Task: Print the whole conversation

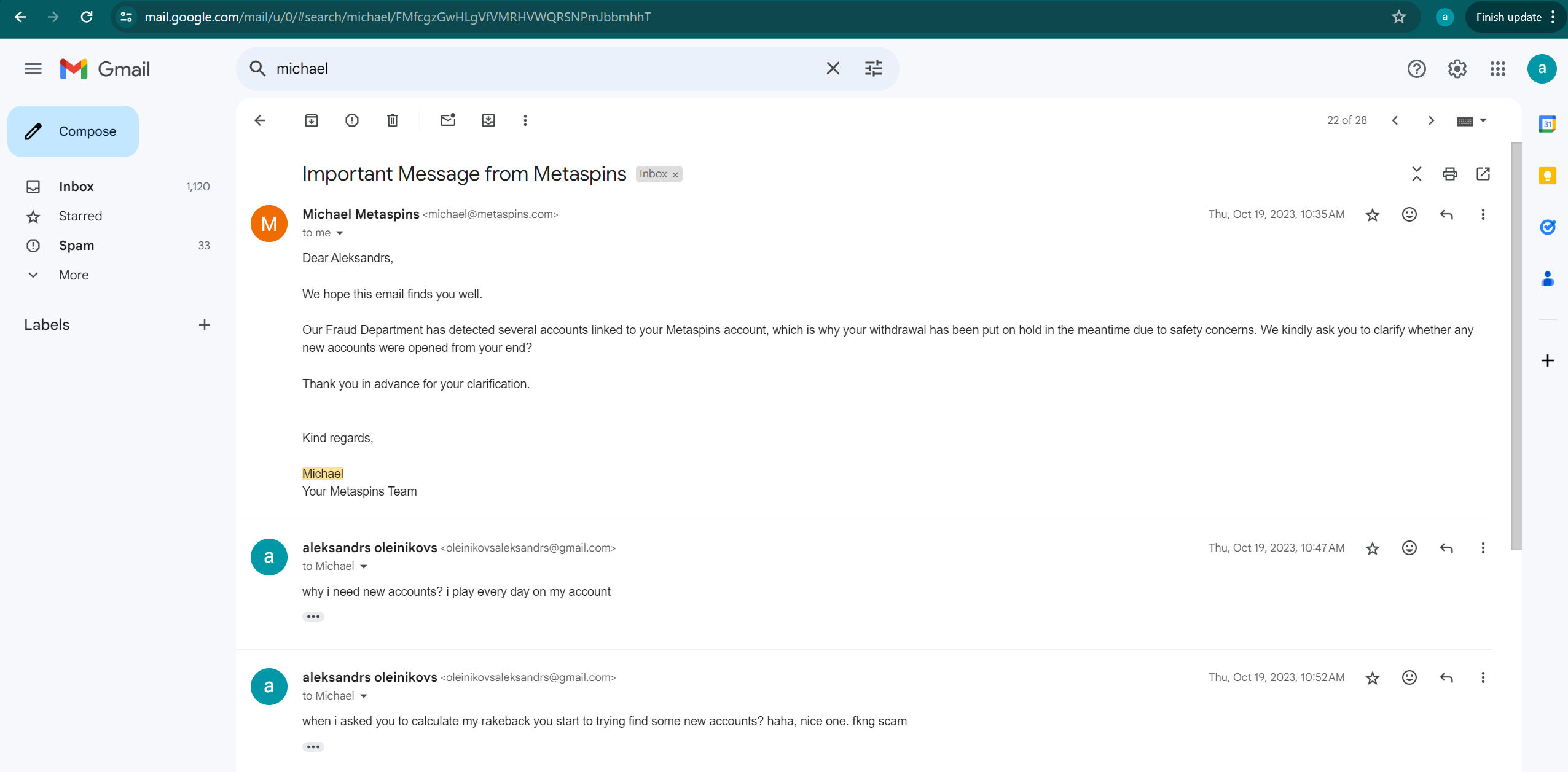Action: coord(1450,174)
